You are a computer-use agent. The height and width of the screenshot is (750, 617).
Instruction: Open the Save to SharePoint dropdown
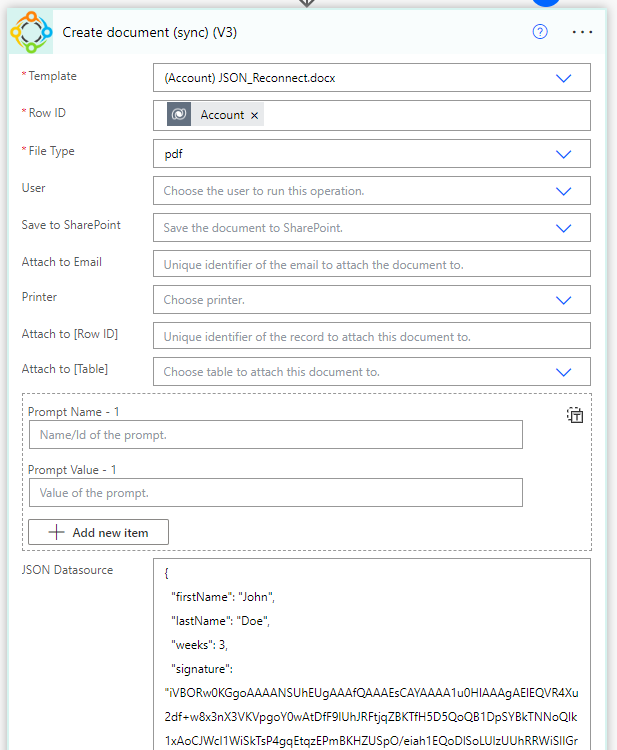pos(563,228)
